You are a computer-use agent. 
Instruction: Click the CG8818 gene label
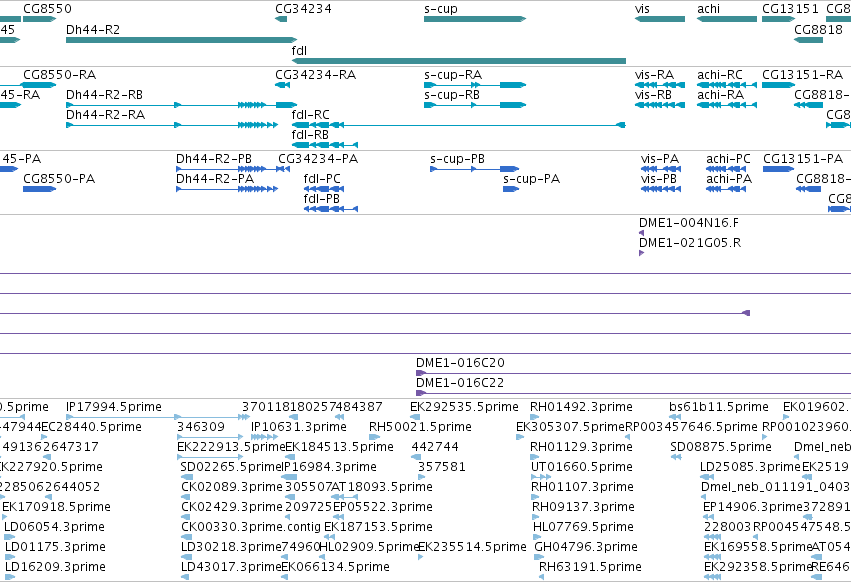coord(818,29)
